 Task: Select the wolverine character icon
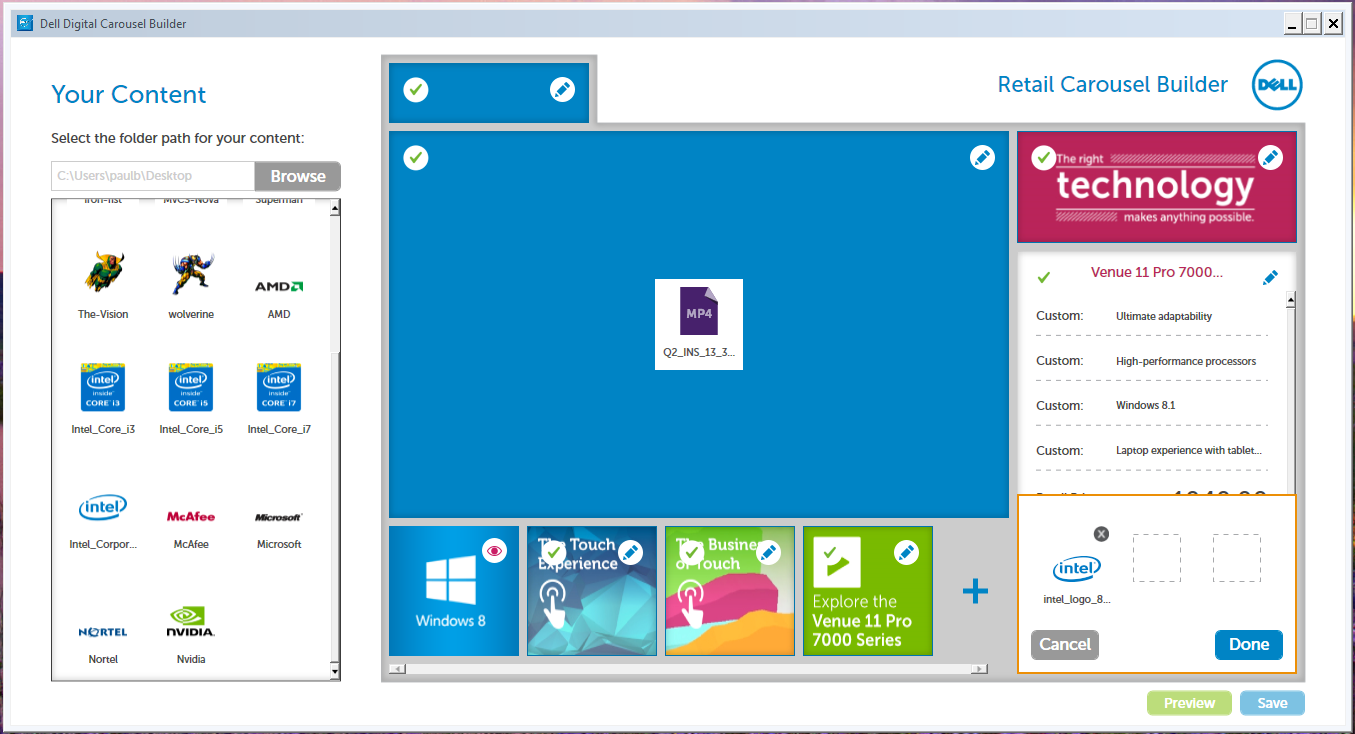[x=191, y=273]
